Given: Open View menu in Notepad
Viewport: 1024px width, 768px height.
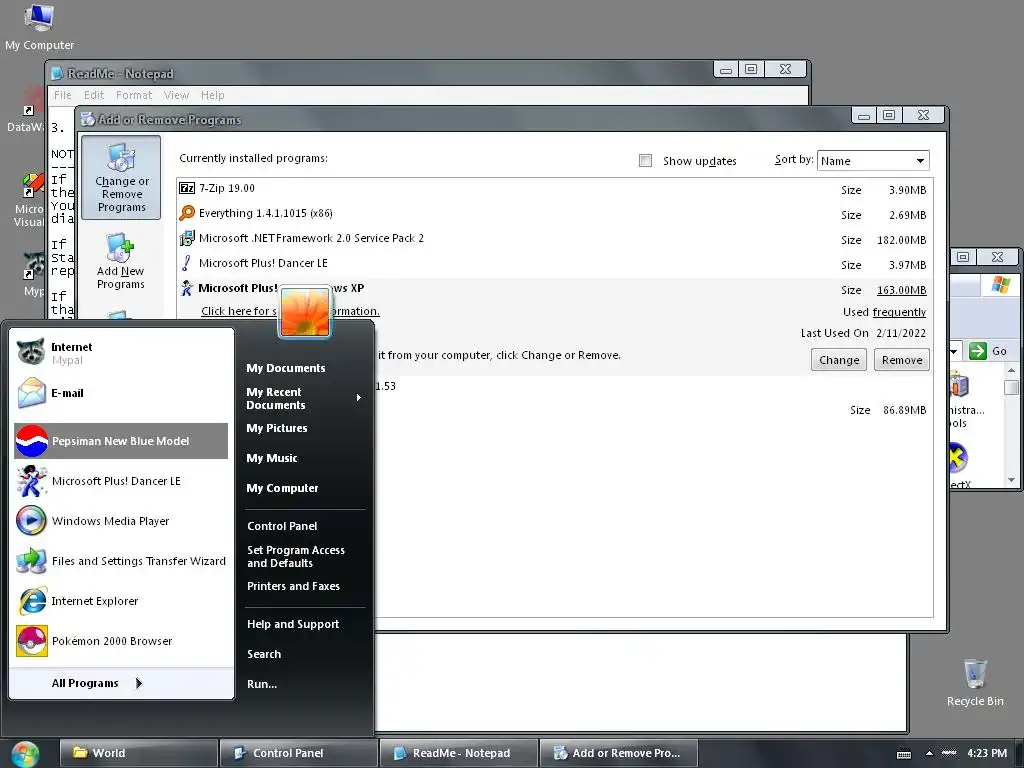Looking at the screenshot, I should pyautogui.click(x=176, y=95).
